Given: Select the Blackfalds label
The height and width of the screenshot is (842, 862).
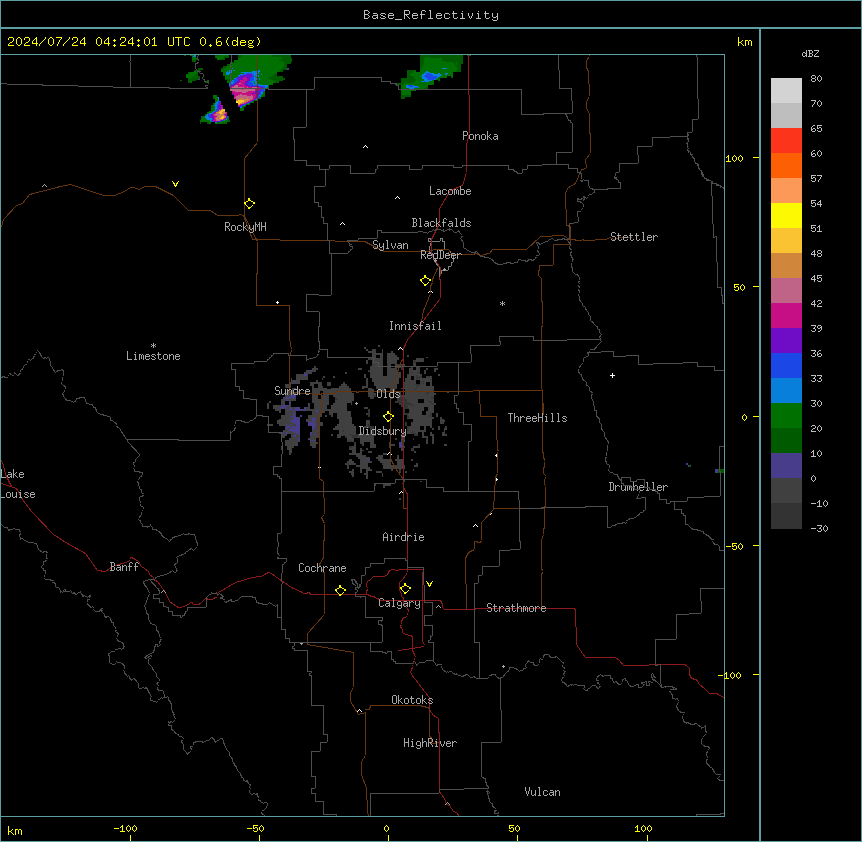Looking at the screenshot, I should (441, 223).
